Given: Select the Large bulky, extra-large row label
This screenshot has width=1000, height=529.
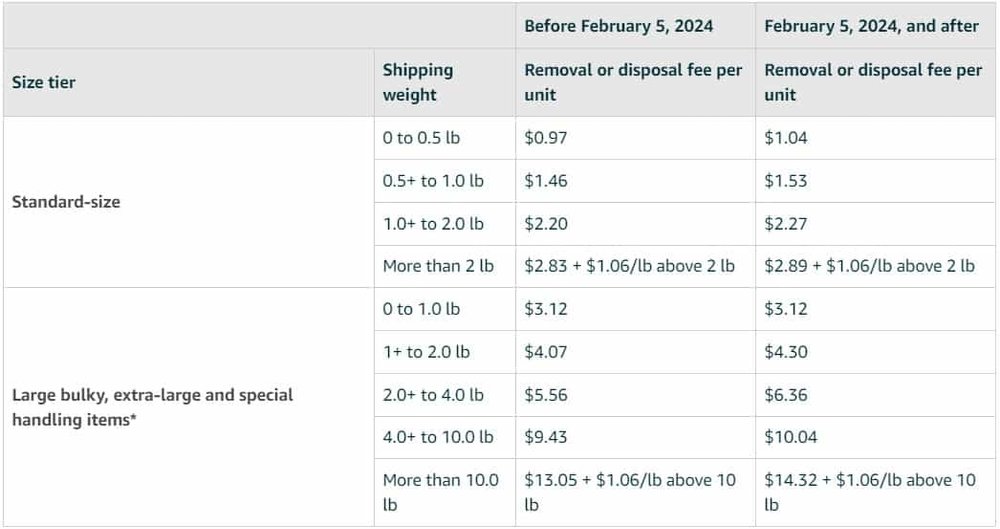Looking at the screenshot, I should pos(152,407).
